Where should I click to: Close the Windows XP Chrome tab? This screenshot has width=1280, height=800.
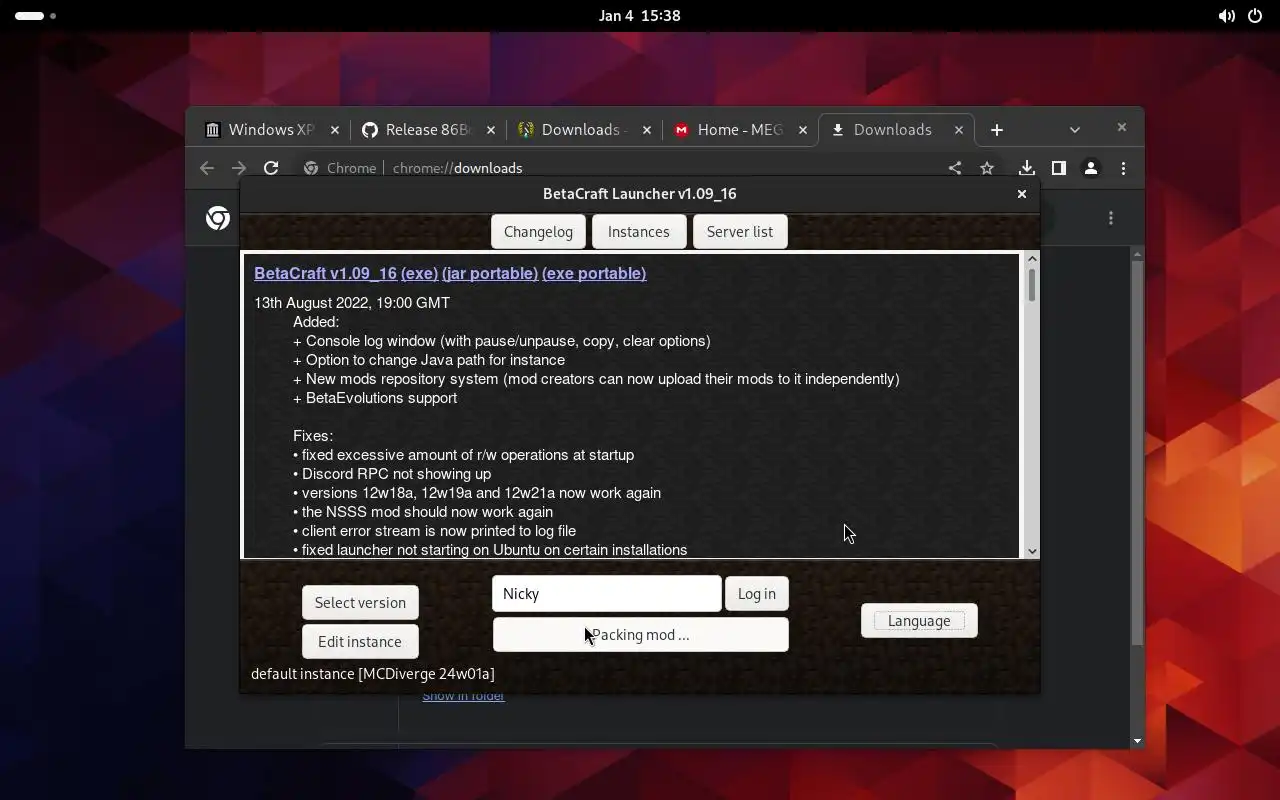click(335, 130)
